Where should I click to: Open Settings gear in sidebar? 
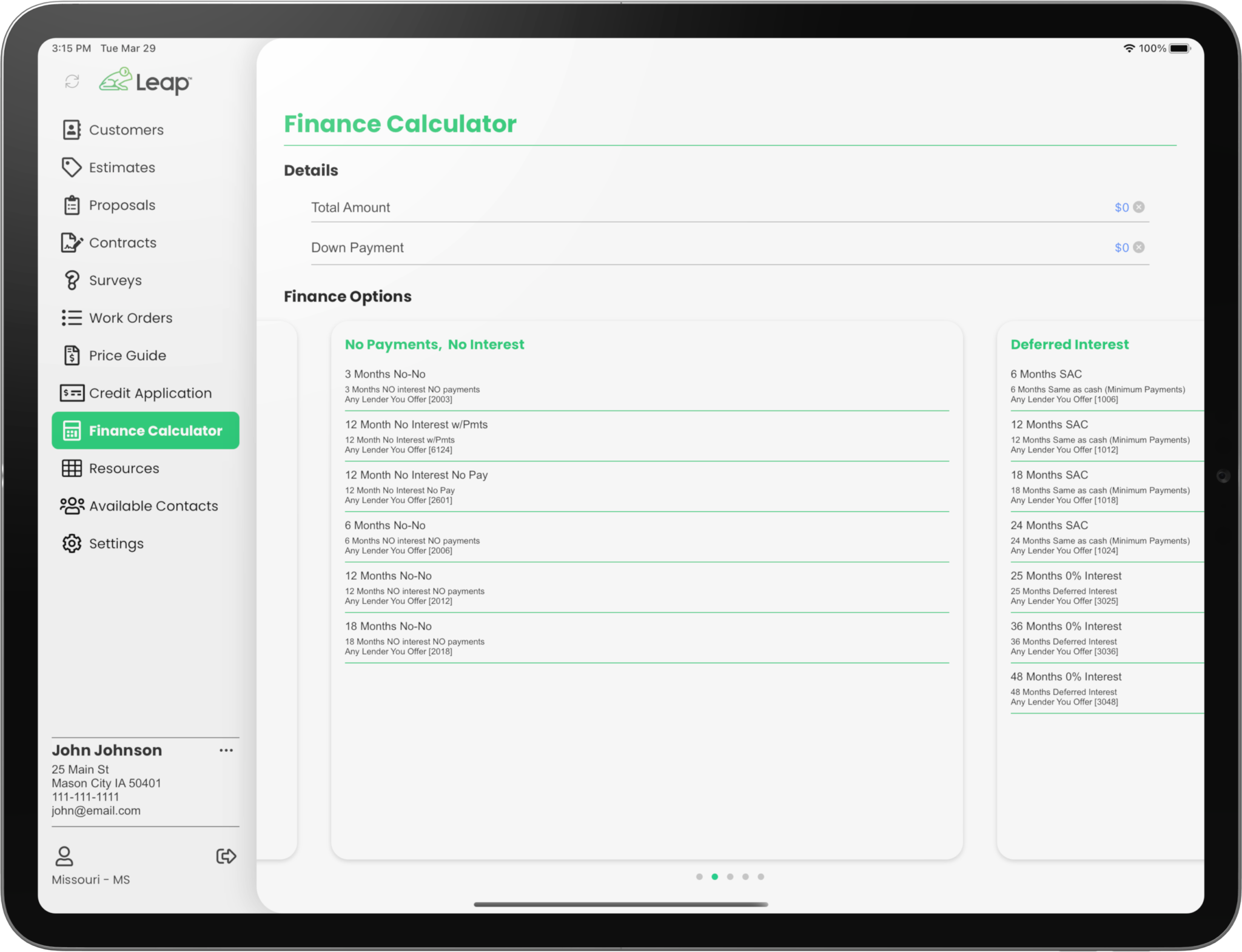tap(72, 543)
